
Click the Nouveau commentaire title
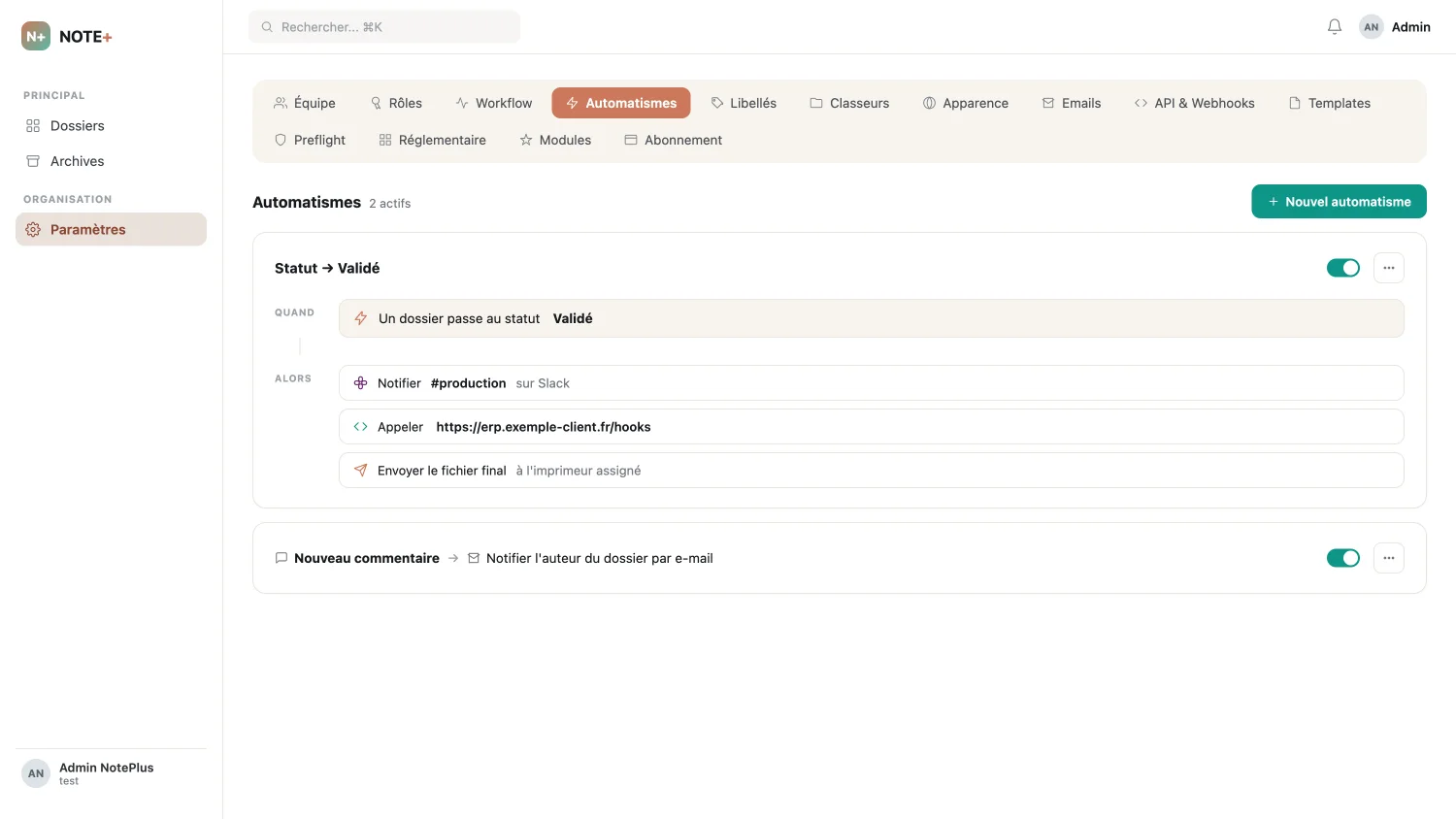(x=367, y=558)
